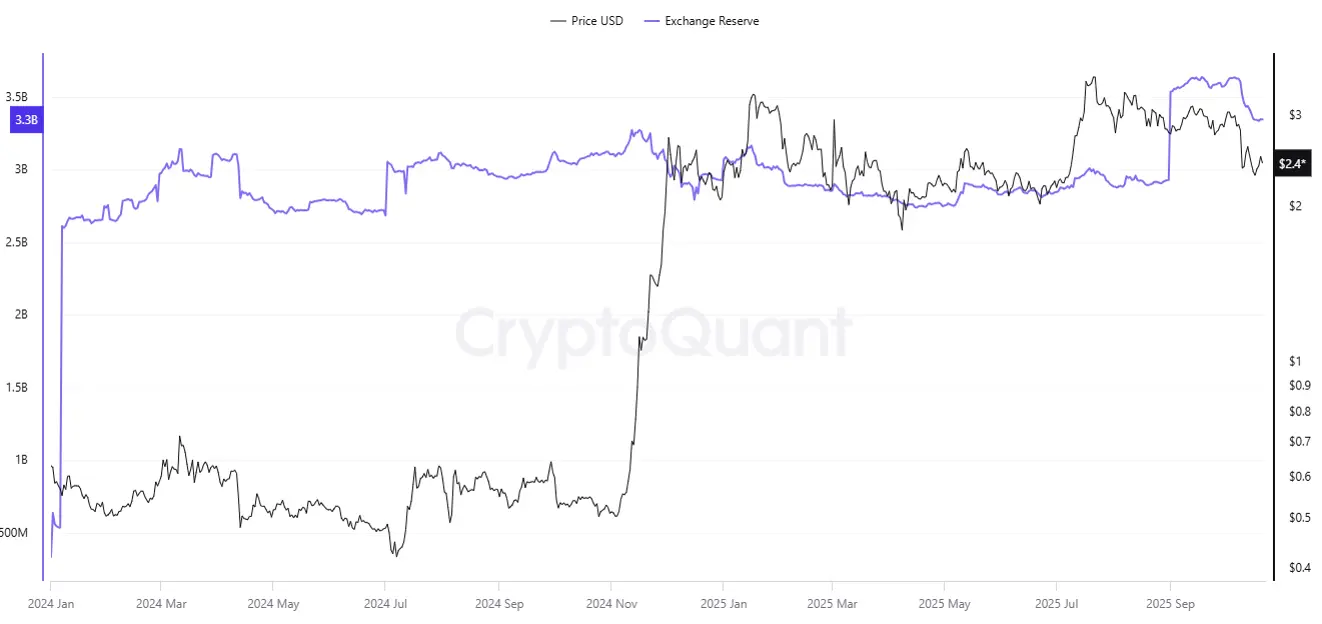The image size is (1322, 624).
Task: Click the $1 price axis label
Action: pyautogui.click(x=1294, y=361)
